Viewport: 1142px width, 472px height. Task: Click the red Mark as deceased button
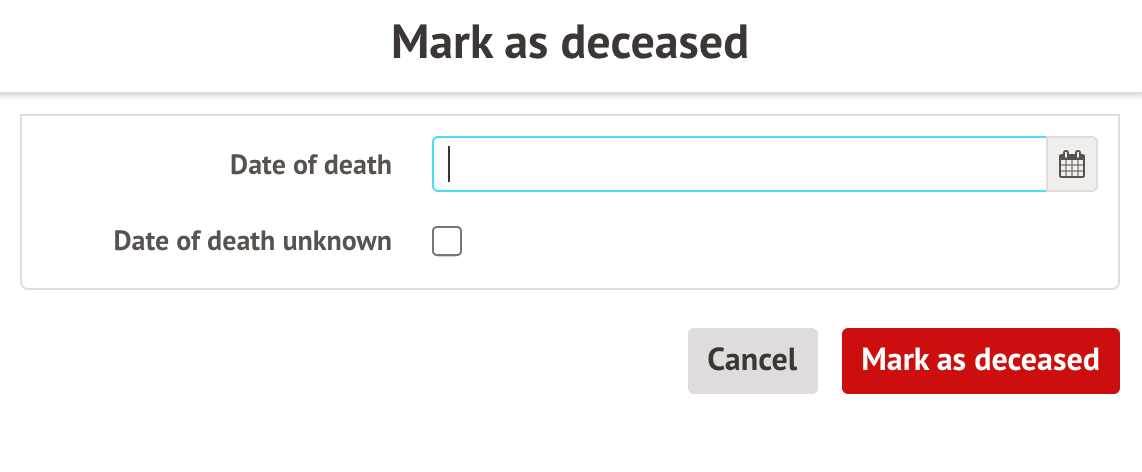(980, 361)
